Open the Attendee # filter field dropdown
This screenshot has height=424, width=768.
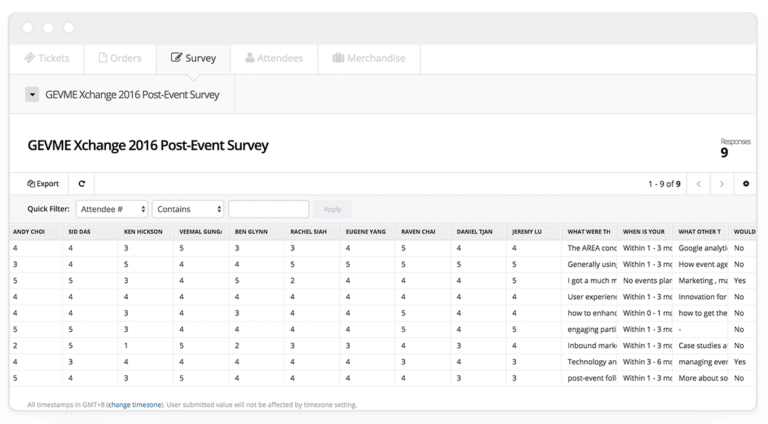(x=112, y=209)
